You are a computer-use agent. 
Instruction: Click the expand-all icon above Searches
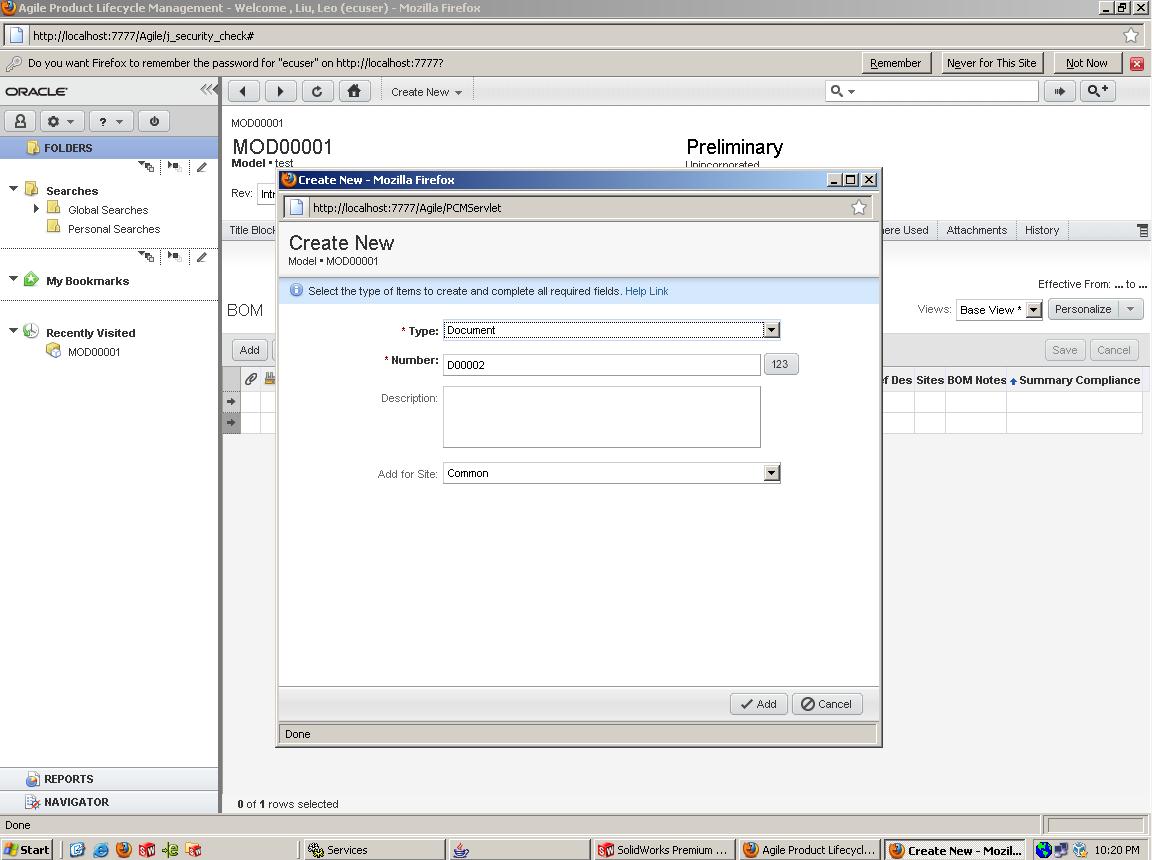(146, 167)
